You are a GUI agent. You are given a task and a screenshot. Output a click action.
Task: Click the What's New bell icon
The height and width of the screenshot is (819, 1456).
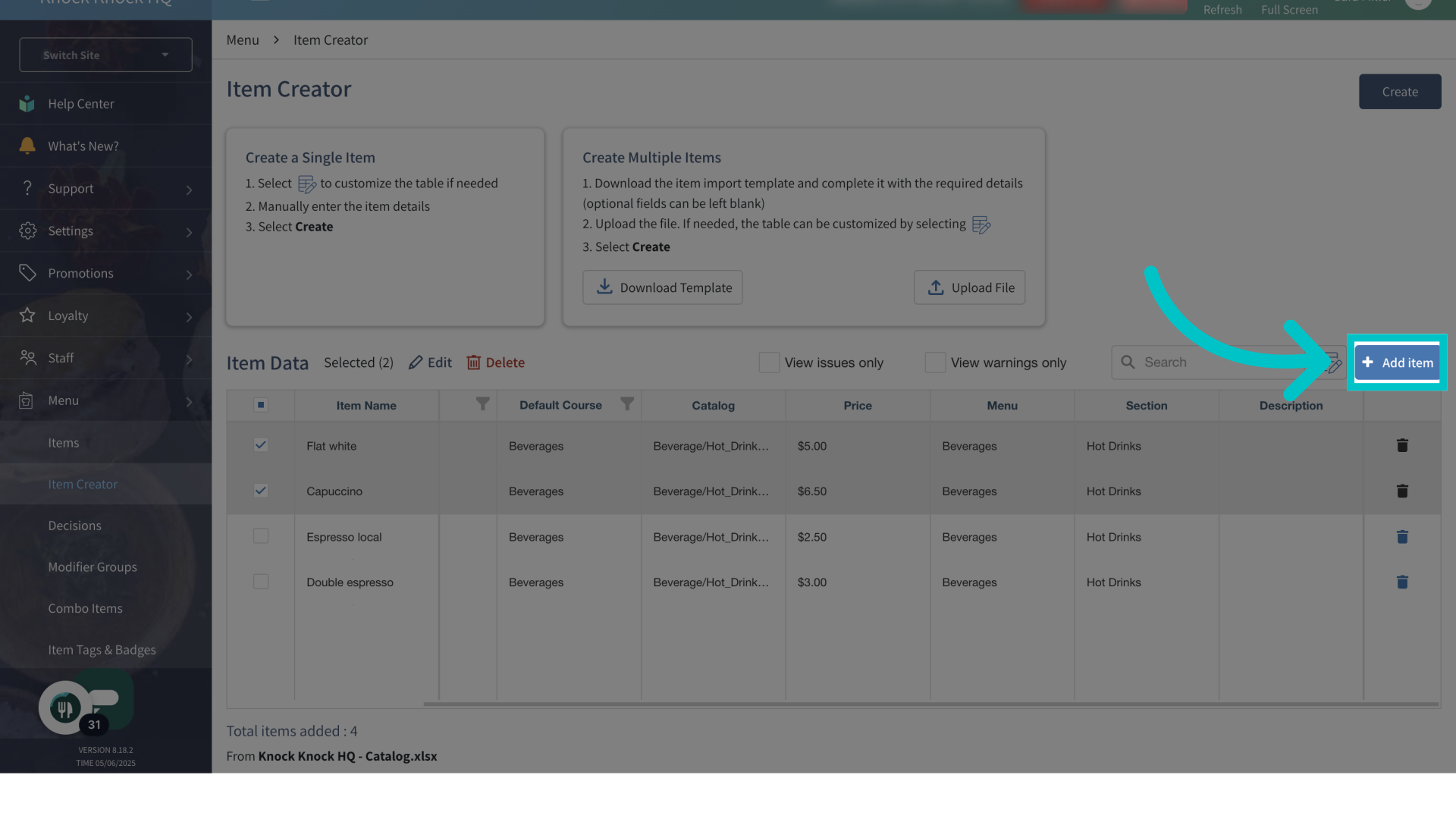coord(27,146)
